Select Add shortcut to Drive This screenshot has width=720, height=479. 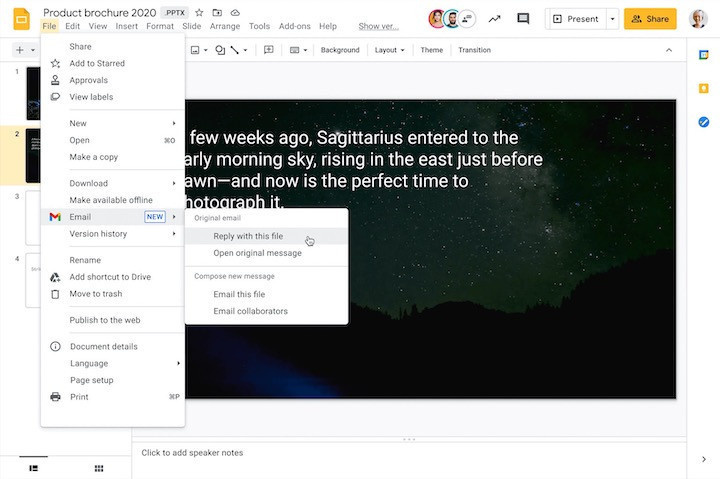[112, 277]
